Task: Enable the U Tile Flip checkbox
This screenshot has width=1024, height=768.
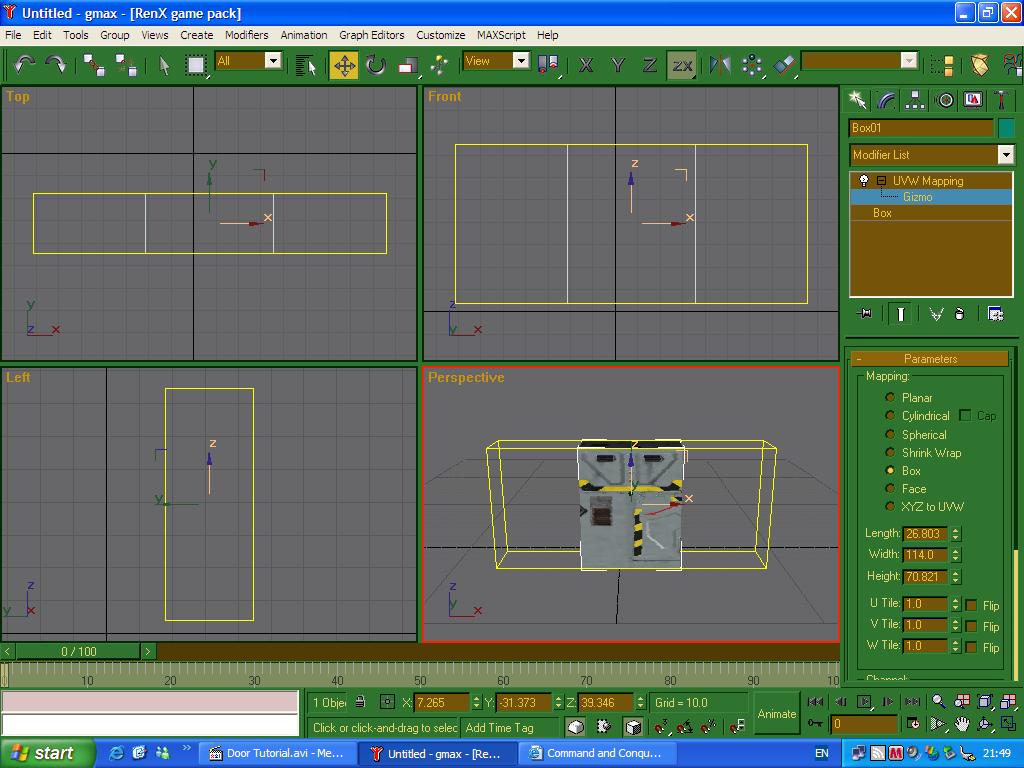Action: click(x=971, y=605)
